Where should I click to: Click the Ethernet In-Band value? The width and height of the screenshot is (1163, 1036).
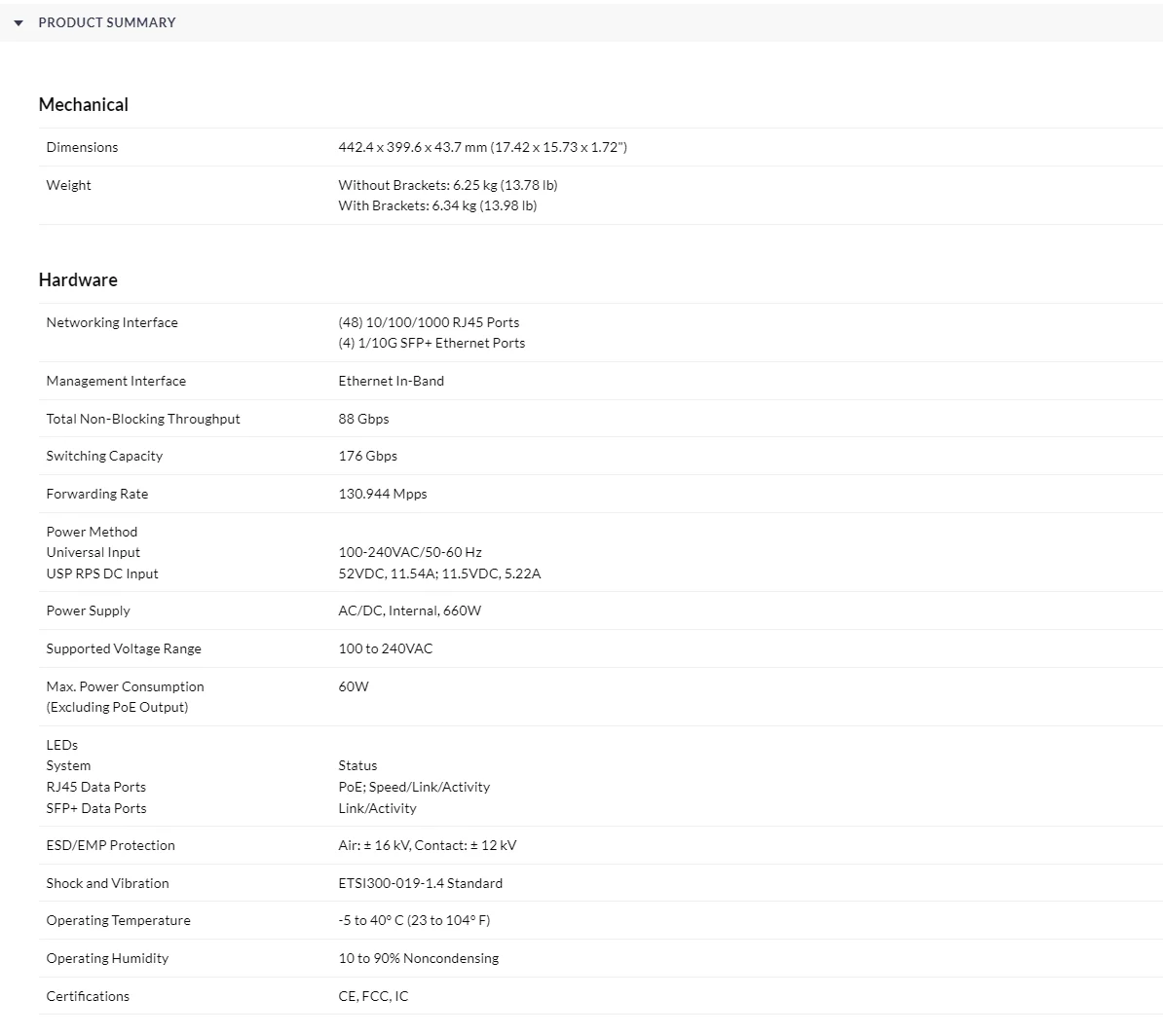391,381
